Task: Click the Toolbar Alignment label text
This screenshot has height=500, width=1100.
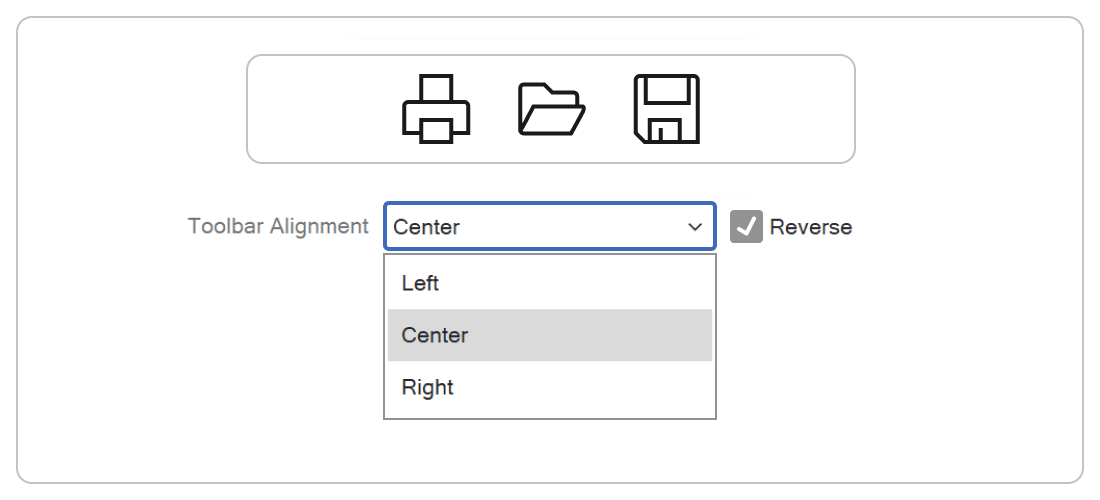Action: (278, 226)
